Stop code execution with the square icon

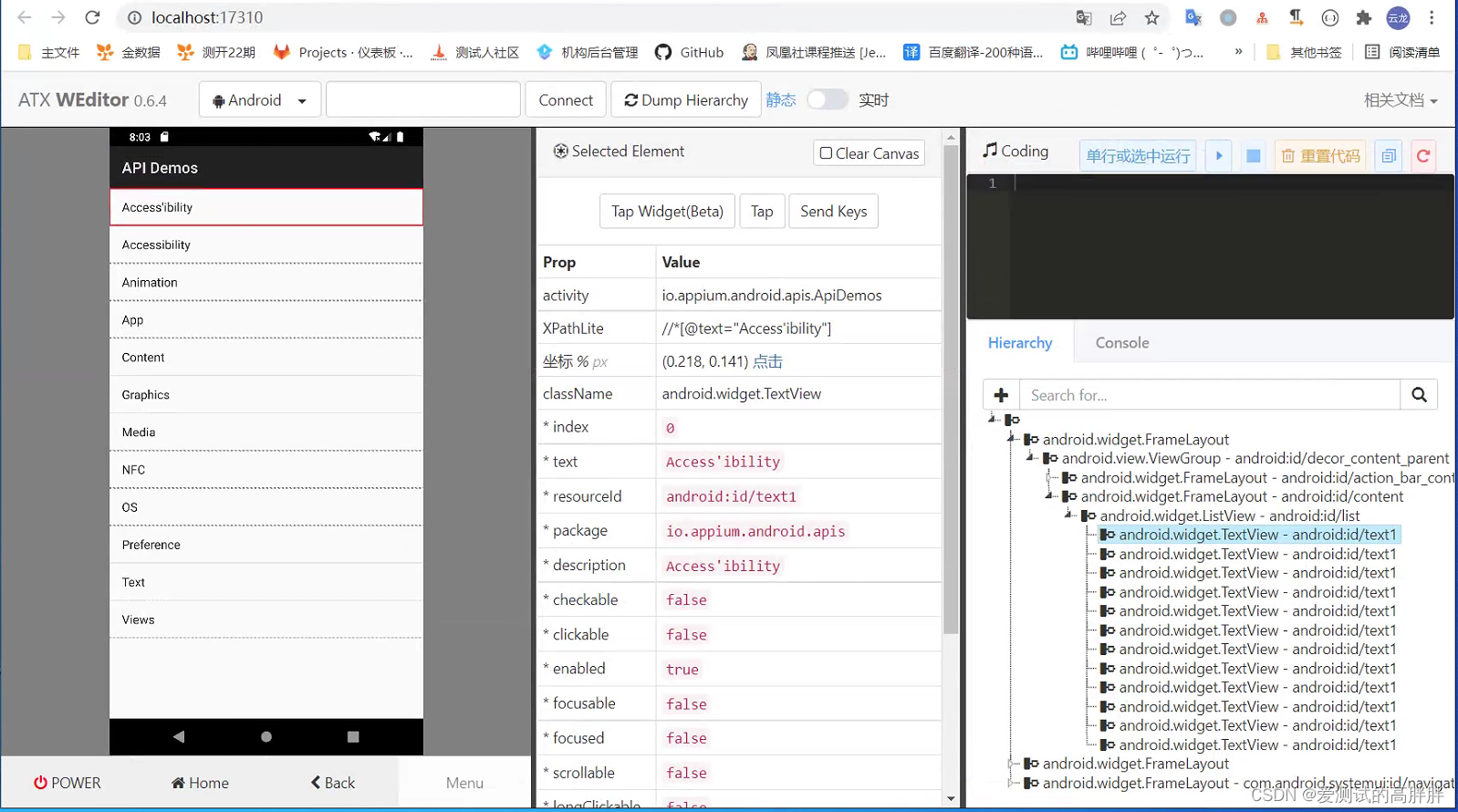1254,156
